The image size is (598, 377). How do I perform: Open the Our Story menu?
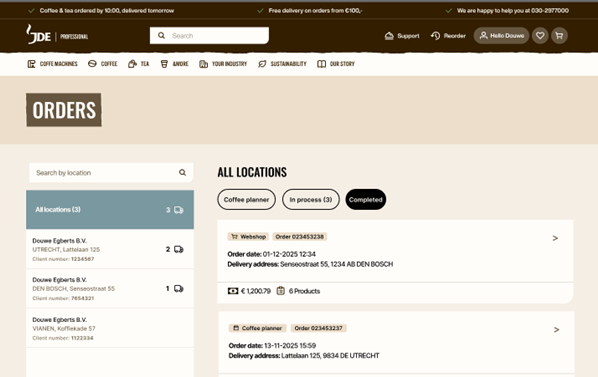tap(336, 64)
